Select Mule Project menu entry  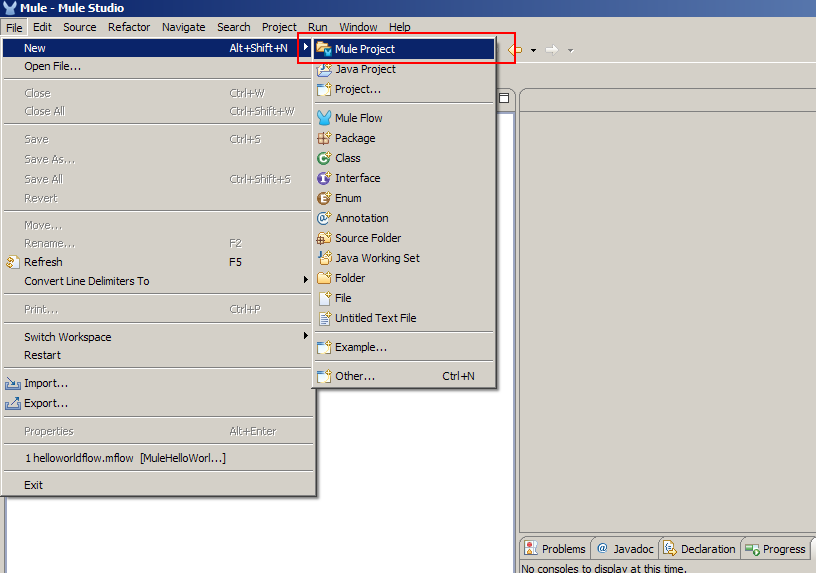(404, 49)
